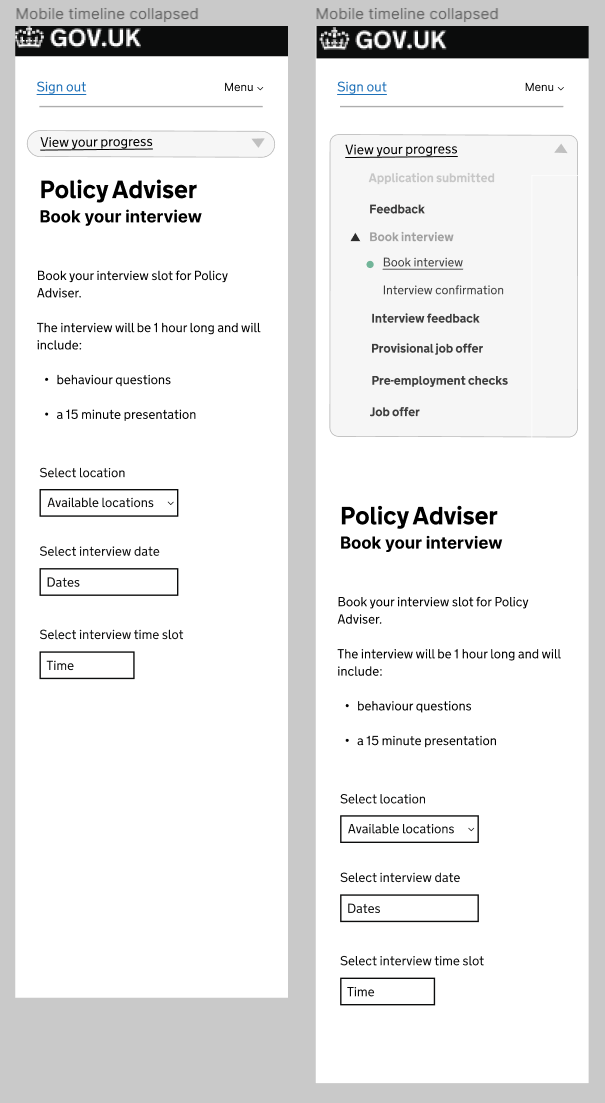Expand View your progress in left mockup
Image resolution: width=605 pixels, height=1103 pixels.
tap(96, 143)
